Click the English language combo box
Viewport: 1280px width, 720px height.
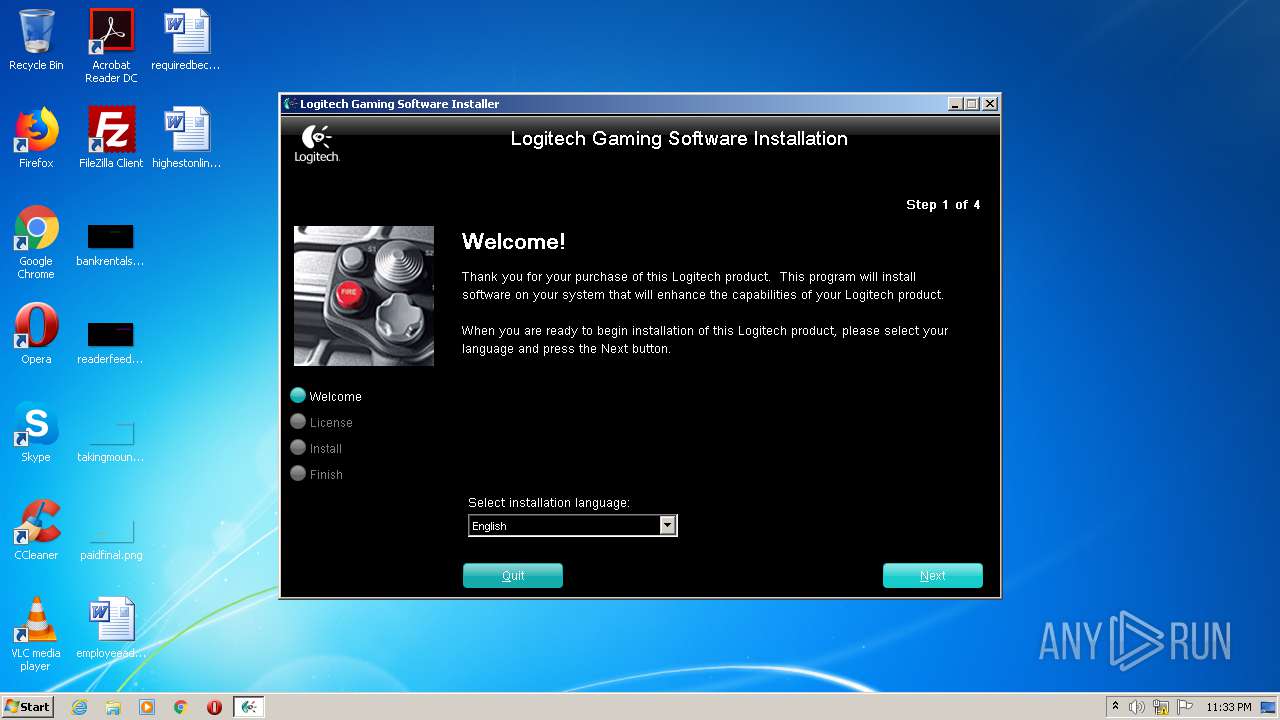[x=573, y=525]
